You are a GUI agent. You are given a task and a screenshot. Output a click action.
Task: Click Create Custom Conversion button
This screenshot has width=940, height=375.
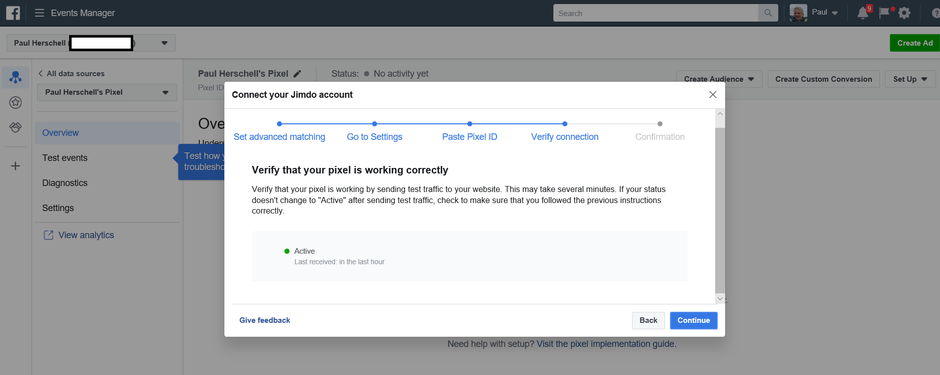[x=824, y=79]
